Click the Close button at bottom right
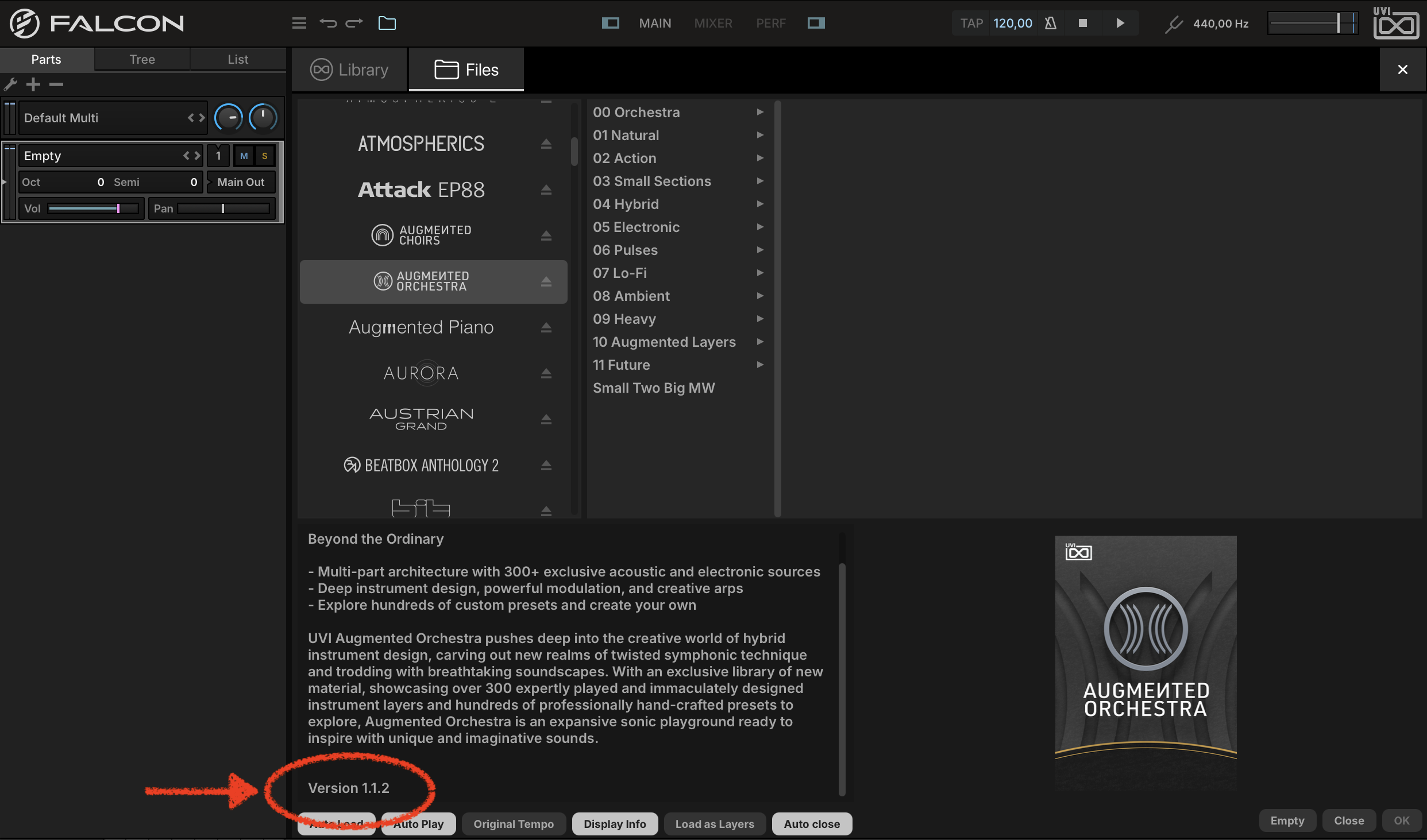1427x840 pixels. tap(1349, 820)
